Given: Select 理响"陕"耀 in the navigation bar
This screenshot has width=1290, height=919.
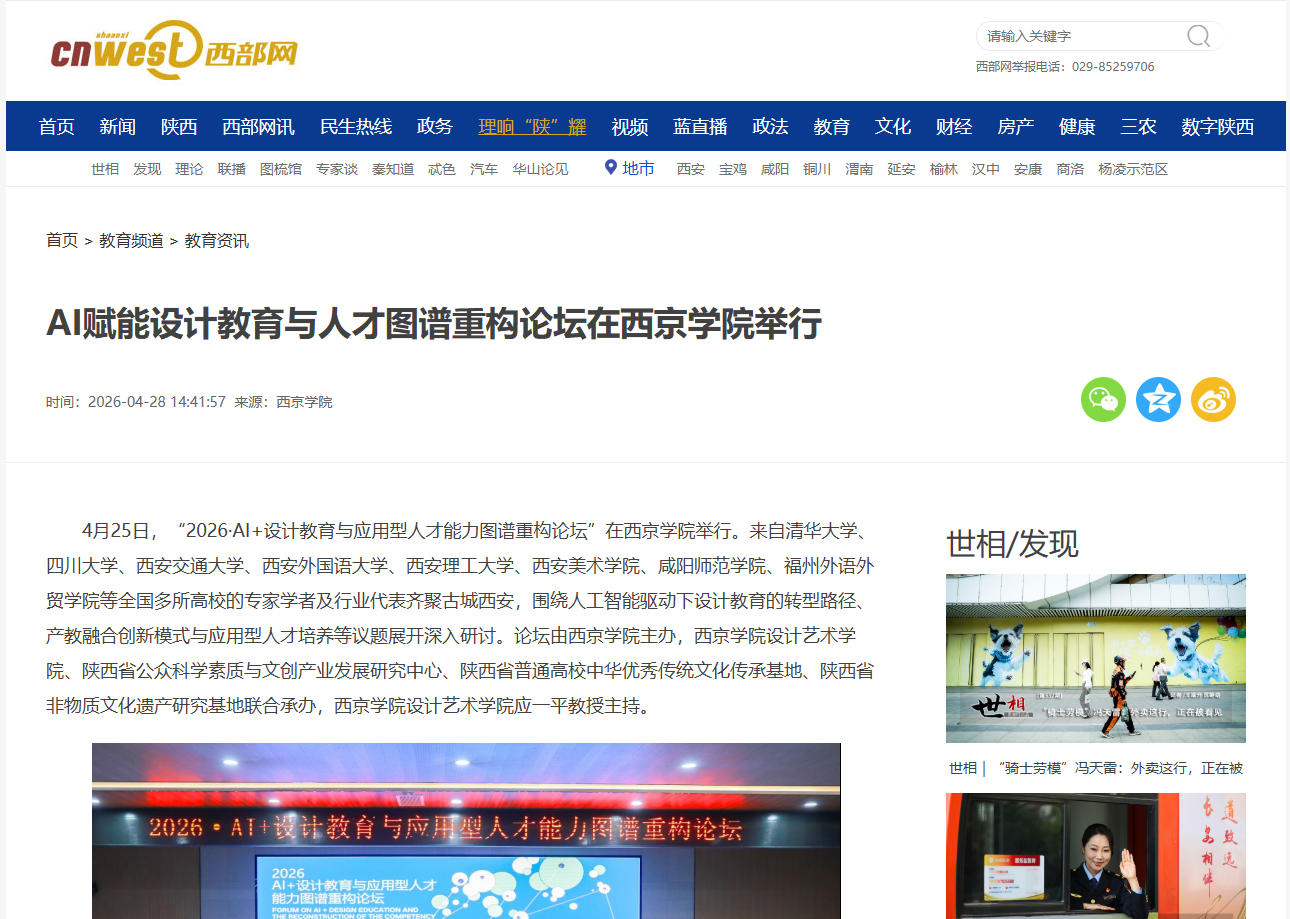Looking at the screenshot, I should point(532,126).
